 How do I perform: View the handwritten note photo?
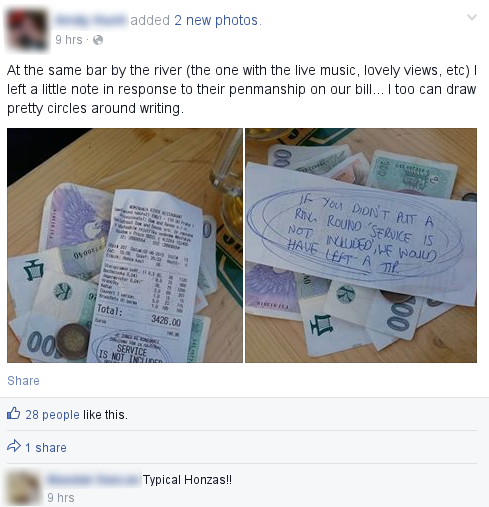pos(361,245)
